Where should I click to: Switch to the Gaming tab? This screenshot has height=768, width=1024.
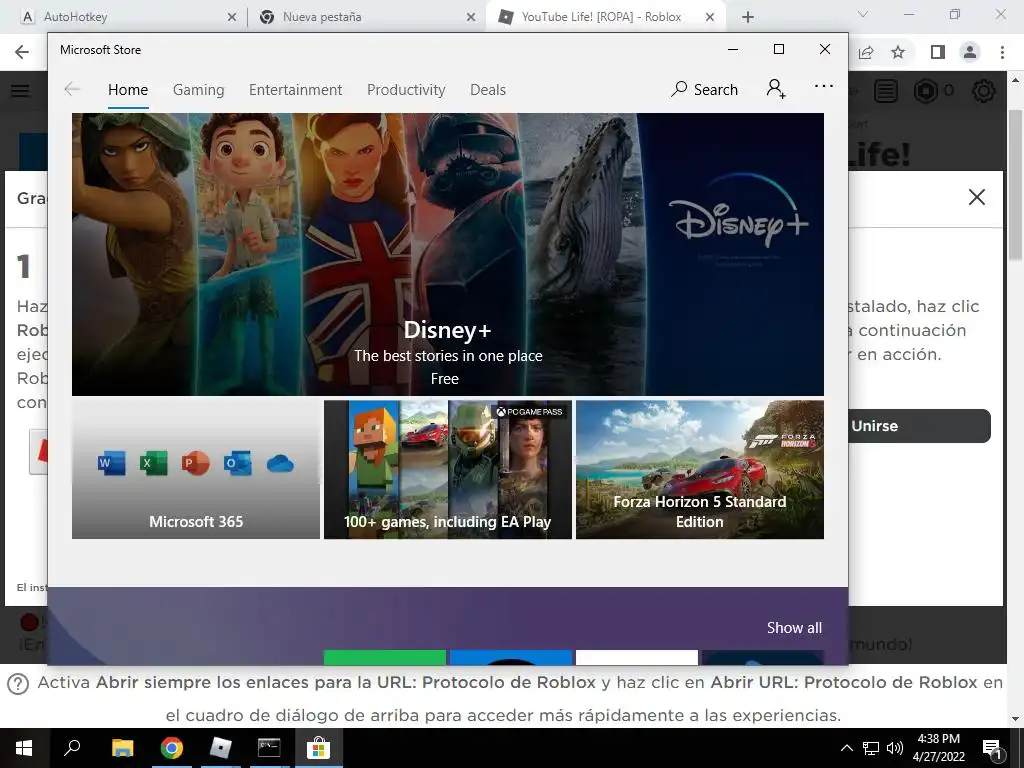coord(199,89)
